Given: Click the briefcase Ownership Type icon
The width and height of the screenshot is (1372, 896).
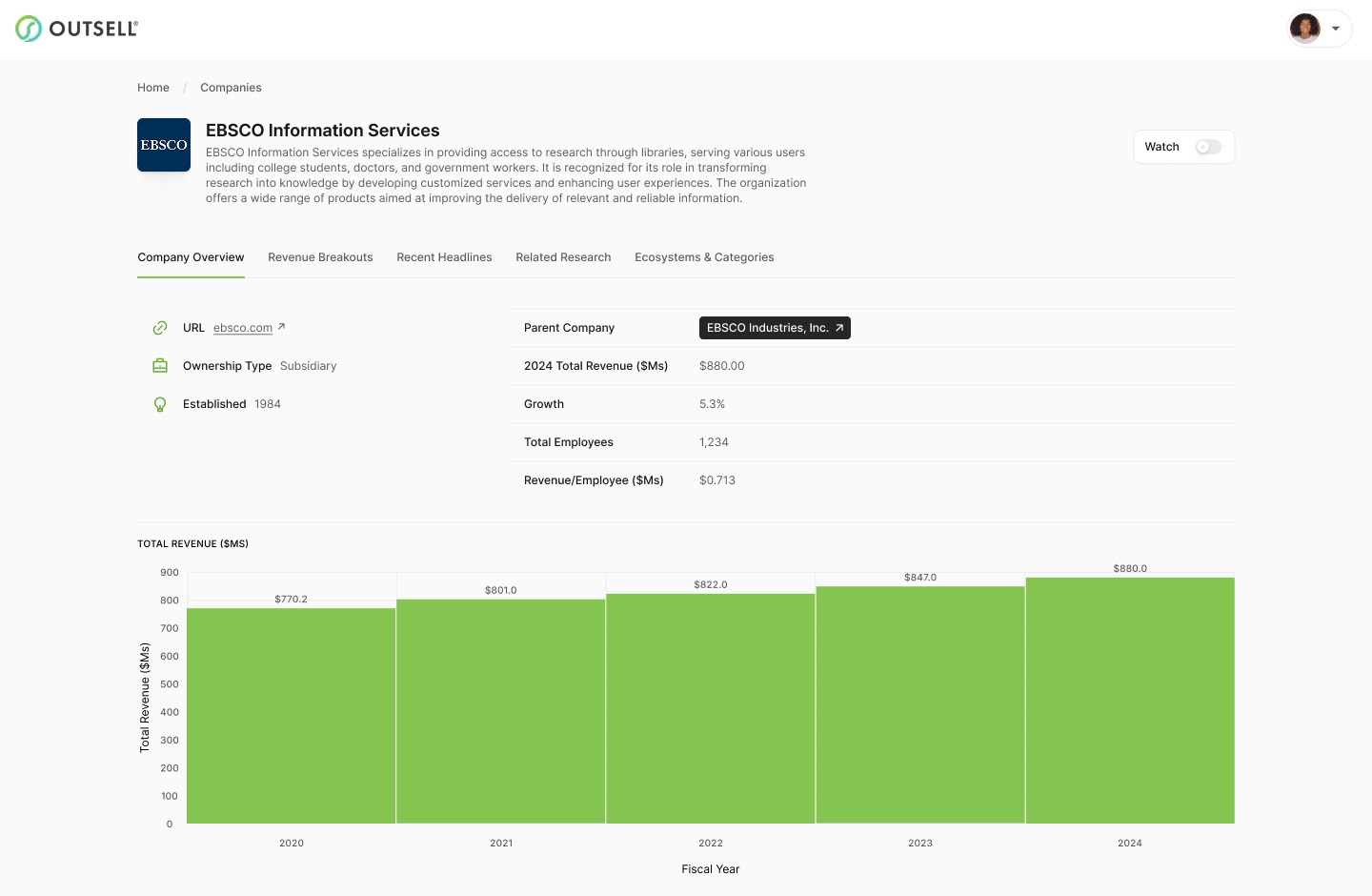Looking at the screenshot, I should (160, 366).
